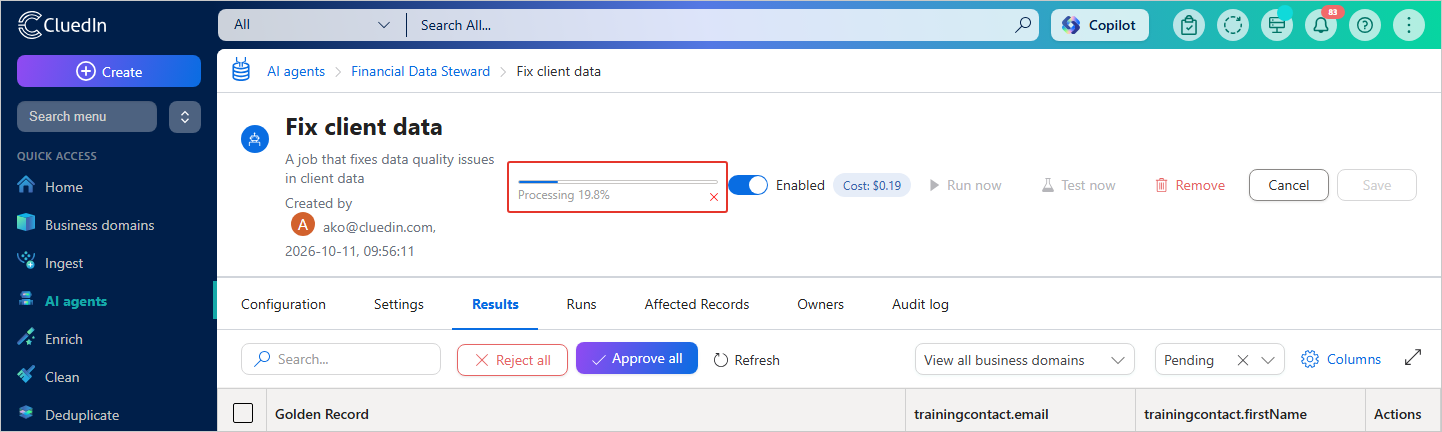Image resolution: width=1442 pixels, height=432 pixels.
Task: Switch to the Runs tab
Action: (581, 304)
